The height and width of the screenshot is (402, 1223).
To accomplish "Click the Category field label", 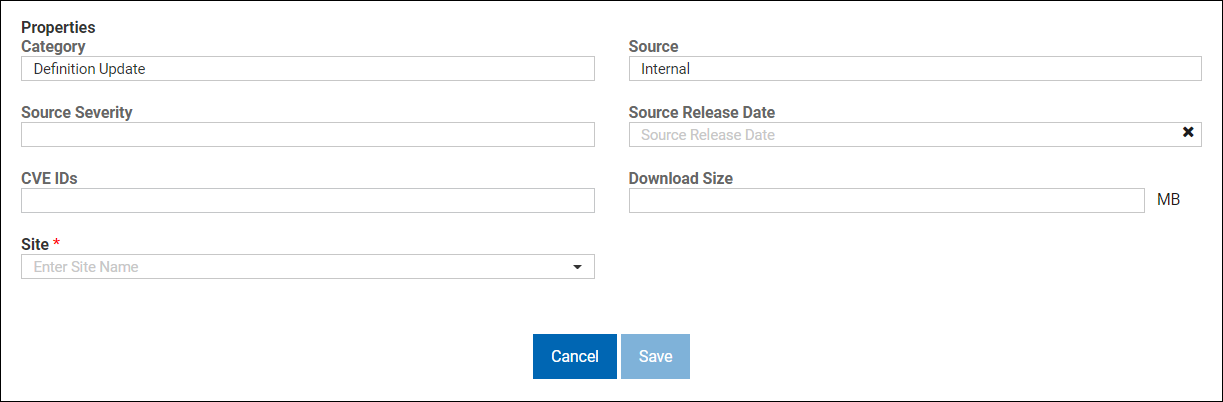I will coord(53,46).
